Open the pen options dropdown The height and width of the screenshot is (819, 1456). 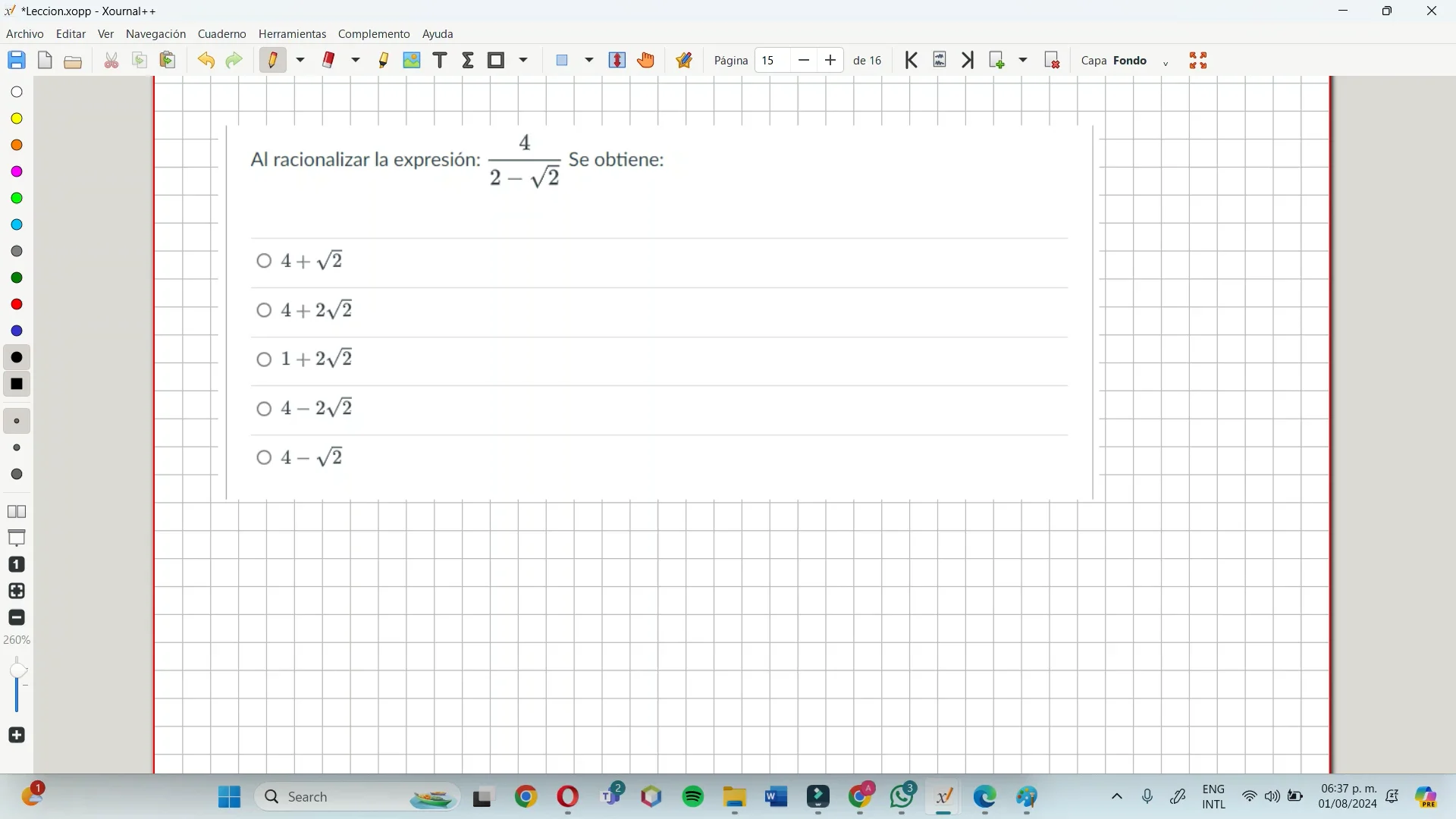coord(300,60)
